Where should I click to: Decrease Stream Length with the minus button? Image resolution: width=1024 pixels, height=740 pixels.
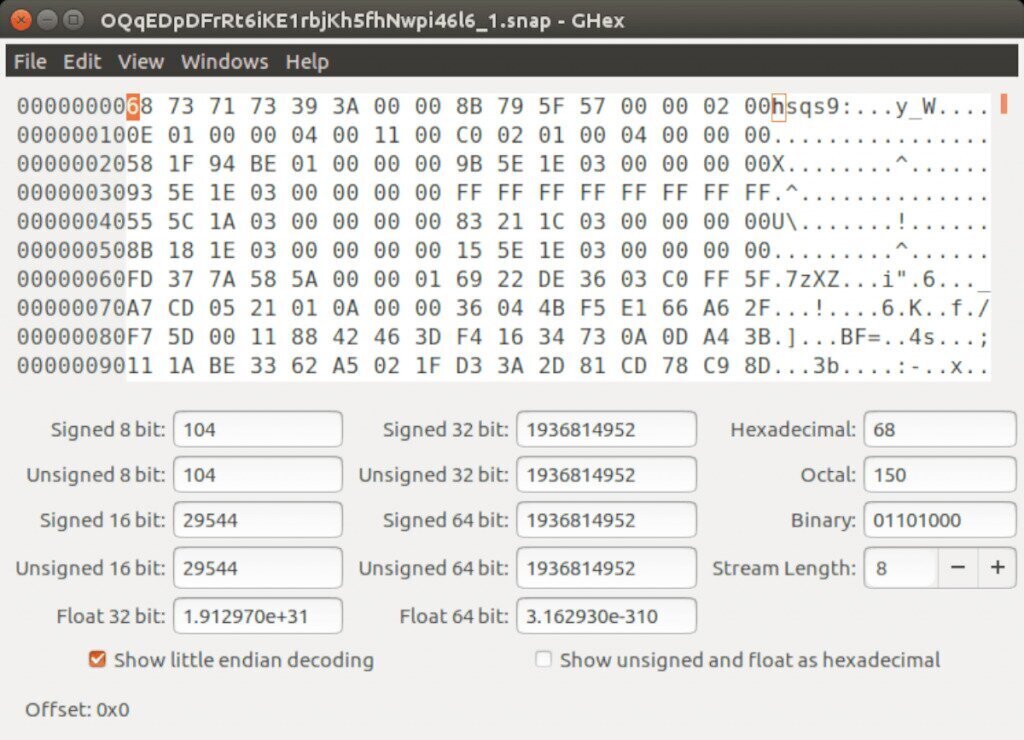tap(957, 568)
